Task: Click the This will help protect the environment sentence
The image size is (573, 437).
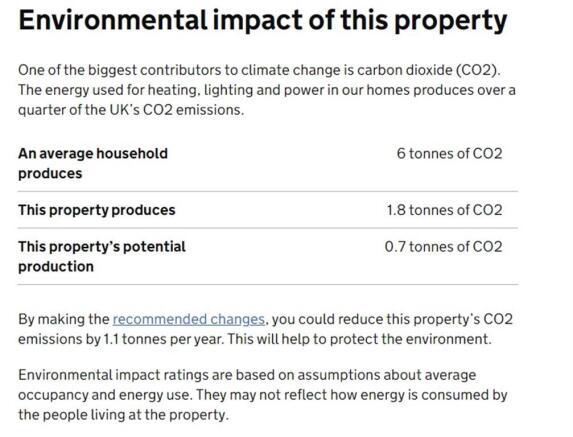Action: coord(359,339)
